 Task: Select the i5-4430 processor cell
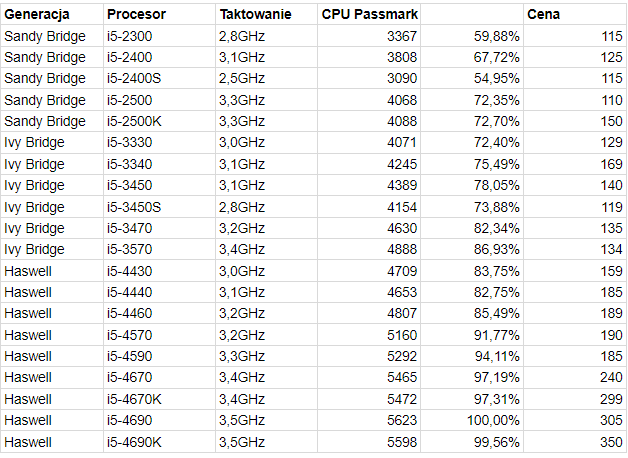click(x=159, y=271)
